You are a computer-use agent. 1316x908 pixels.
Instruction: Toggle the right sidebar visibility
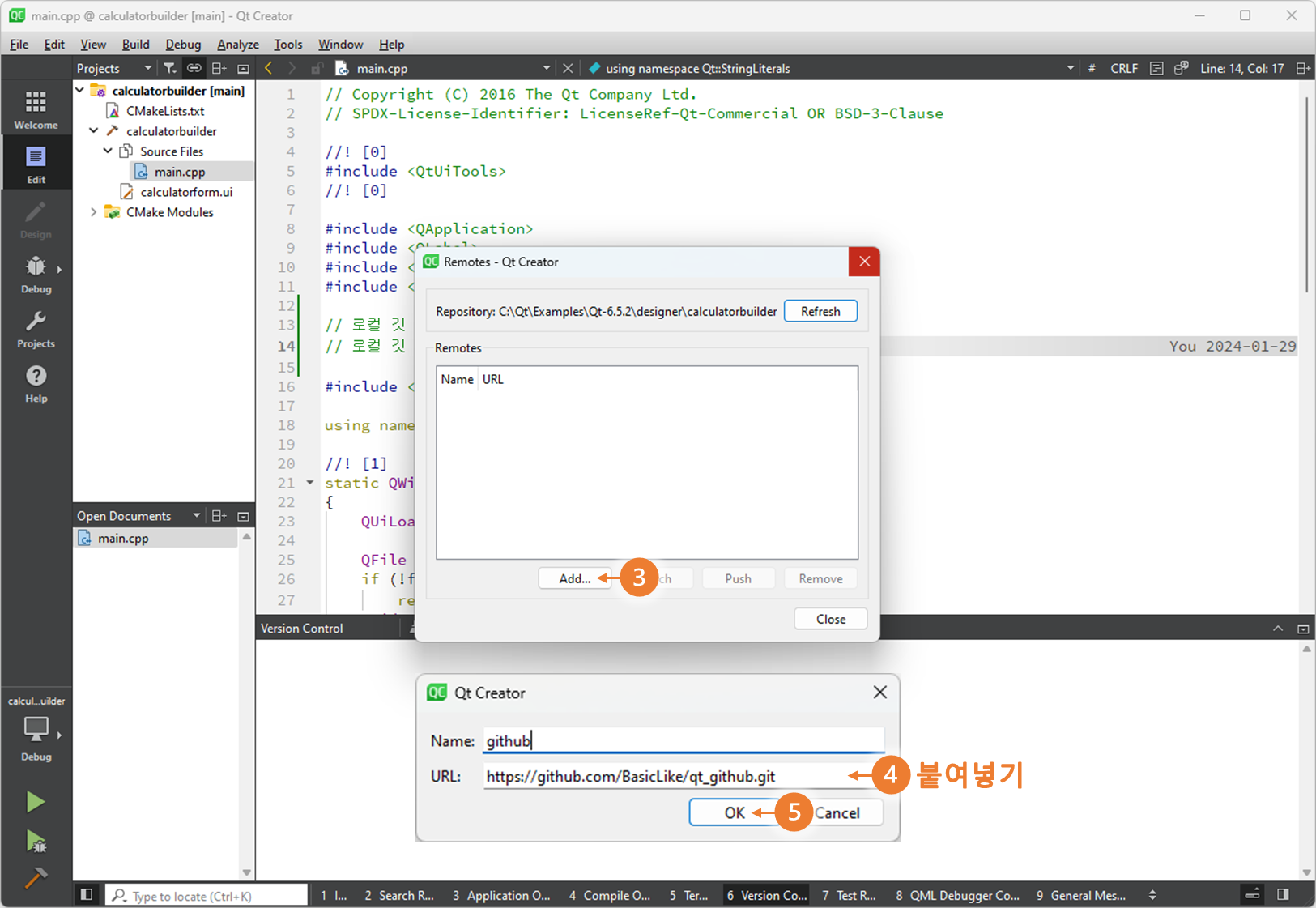click(x=1283, y=895)
